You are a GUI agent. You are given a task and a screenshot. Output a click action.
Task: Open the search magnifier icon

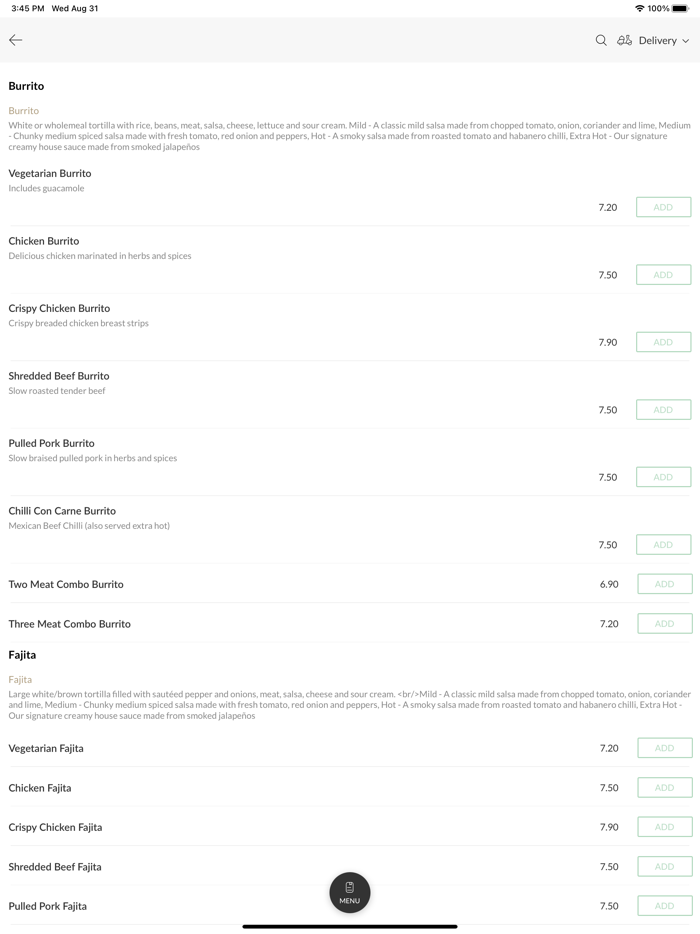601,40
